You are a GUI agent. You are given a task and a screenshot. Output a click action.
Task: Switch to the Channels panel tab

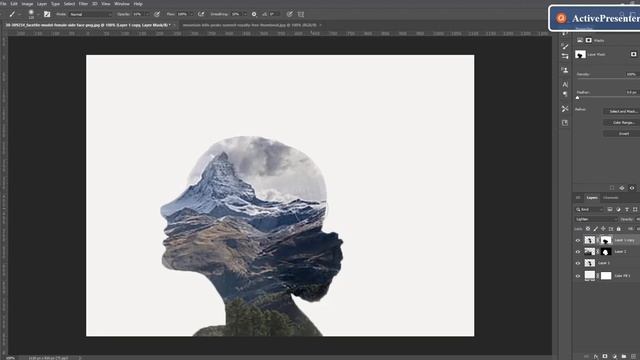[x=611, y=198]
